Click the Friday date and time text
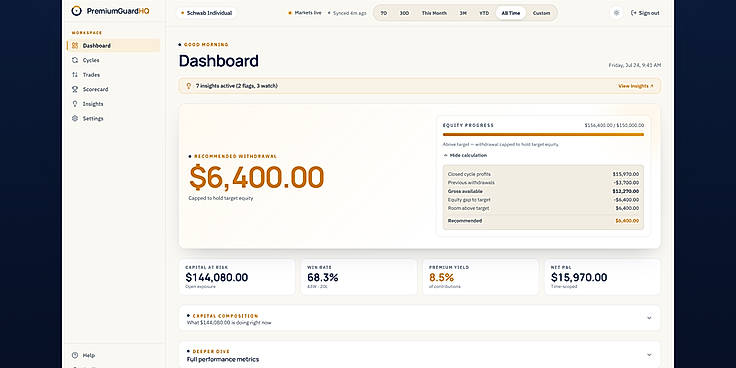Screen dimensions: 736x368 point(635,65)
